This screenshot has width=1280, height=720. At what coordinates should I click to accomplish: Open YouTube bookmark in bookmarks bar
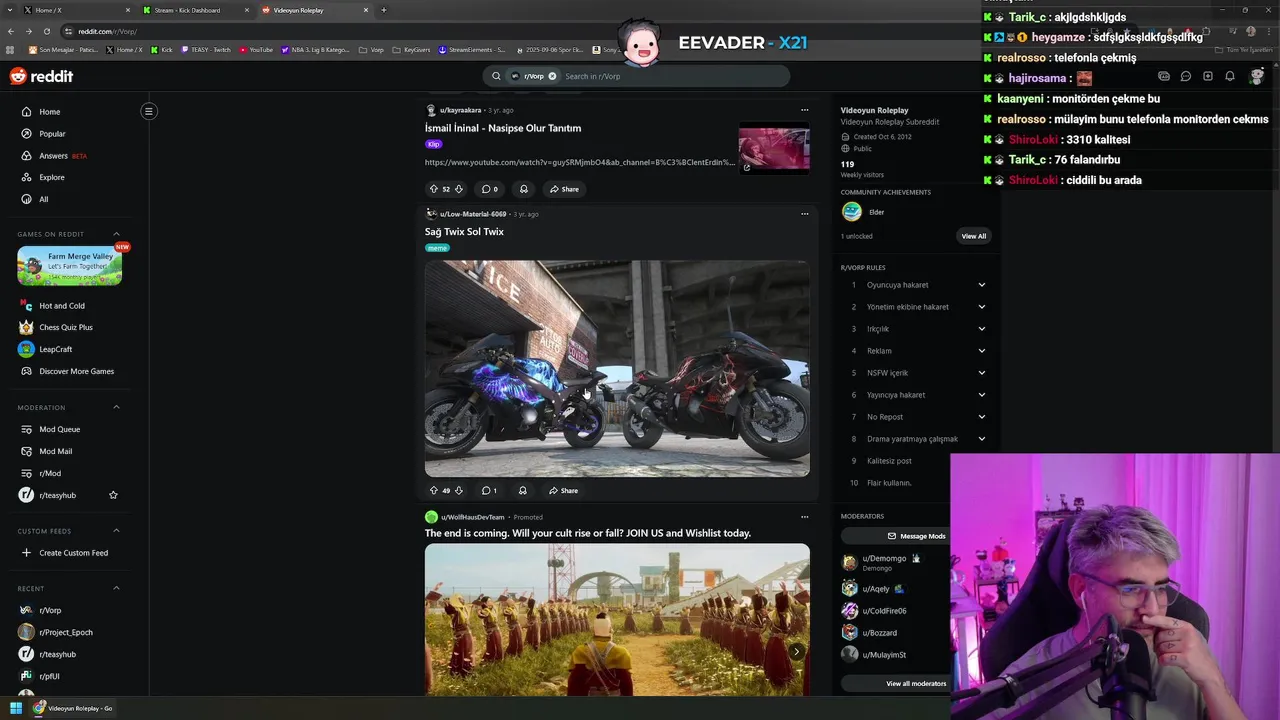click(x=256, y=49)
